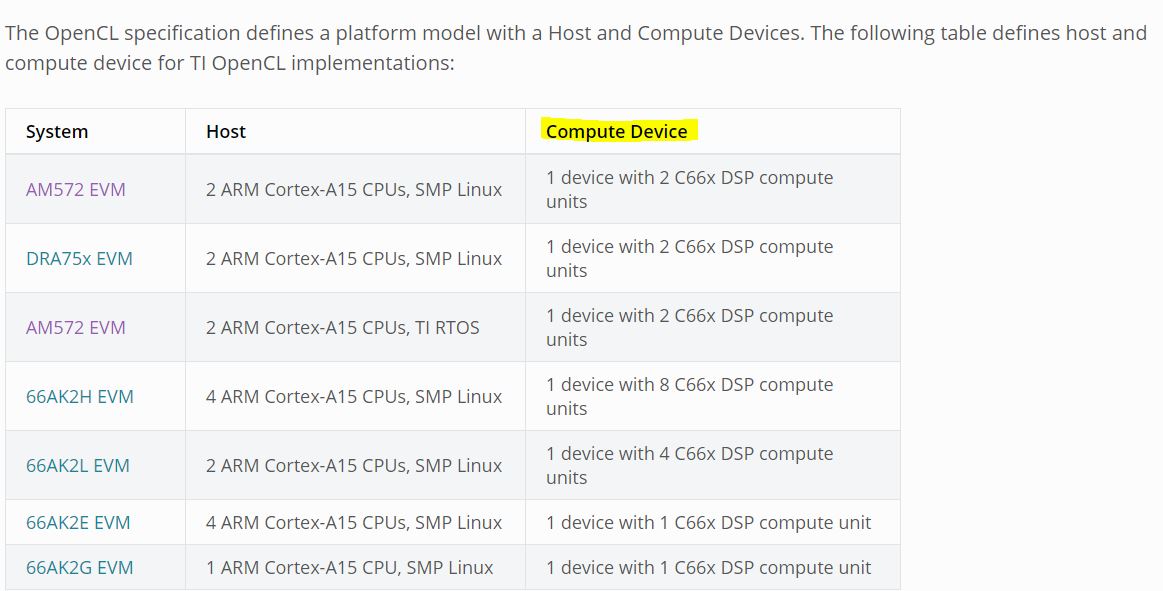Click AM572 EVM link in first table row
This screenshot has width=1163, height=591.
(76, 189)
